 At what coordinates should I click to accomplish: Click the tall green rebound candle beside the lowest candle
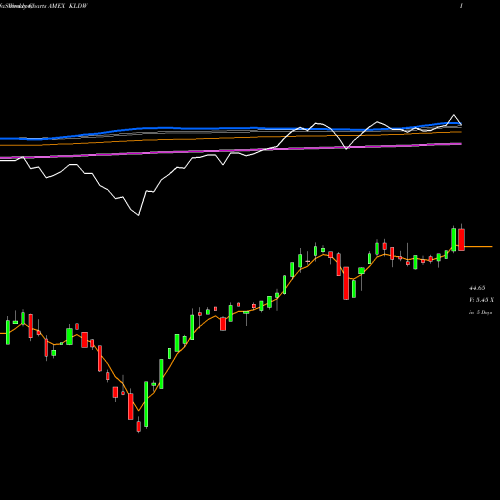coord(146,404)
